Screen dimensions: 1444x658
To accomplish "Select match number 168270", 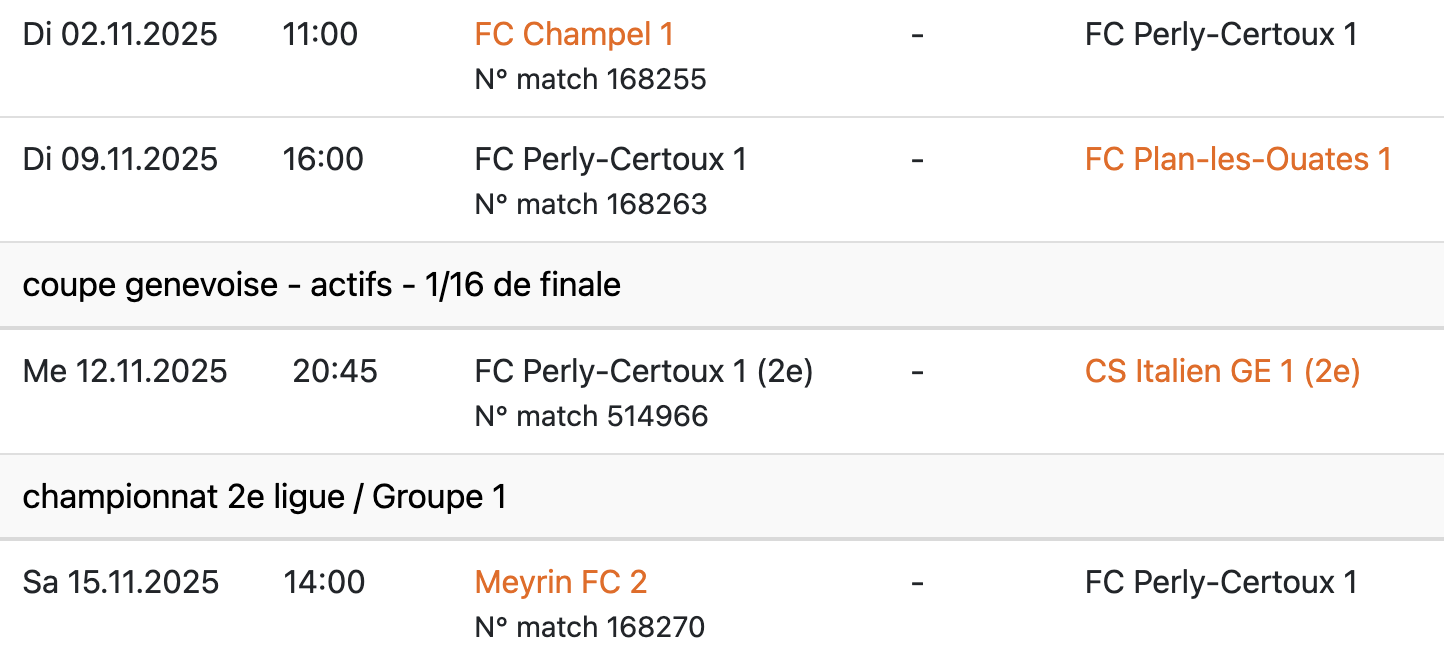I will pyautogui.click(x=590, y=627).
